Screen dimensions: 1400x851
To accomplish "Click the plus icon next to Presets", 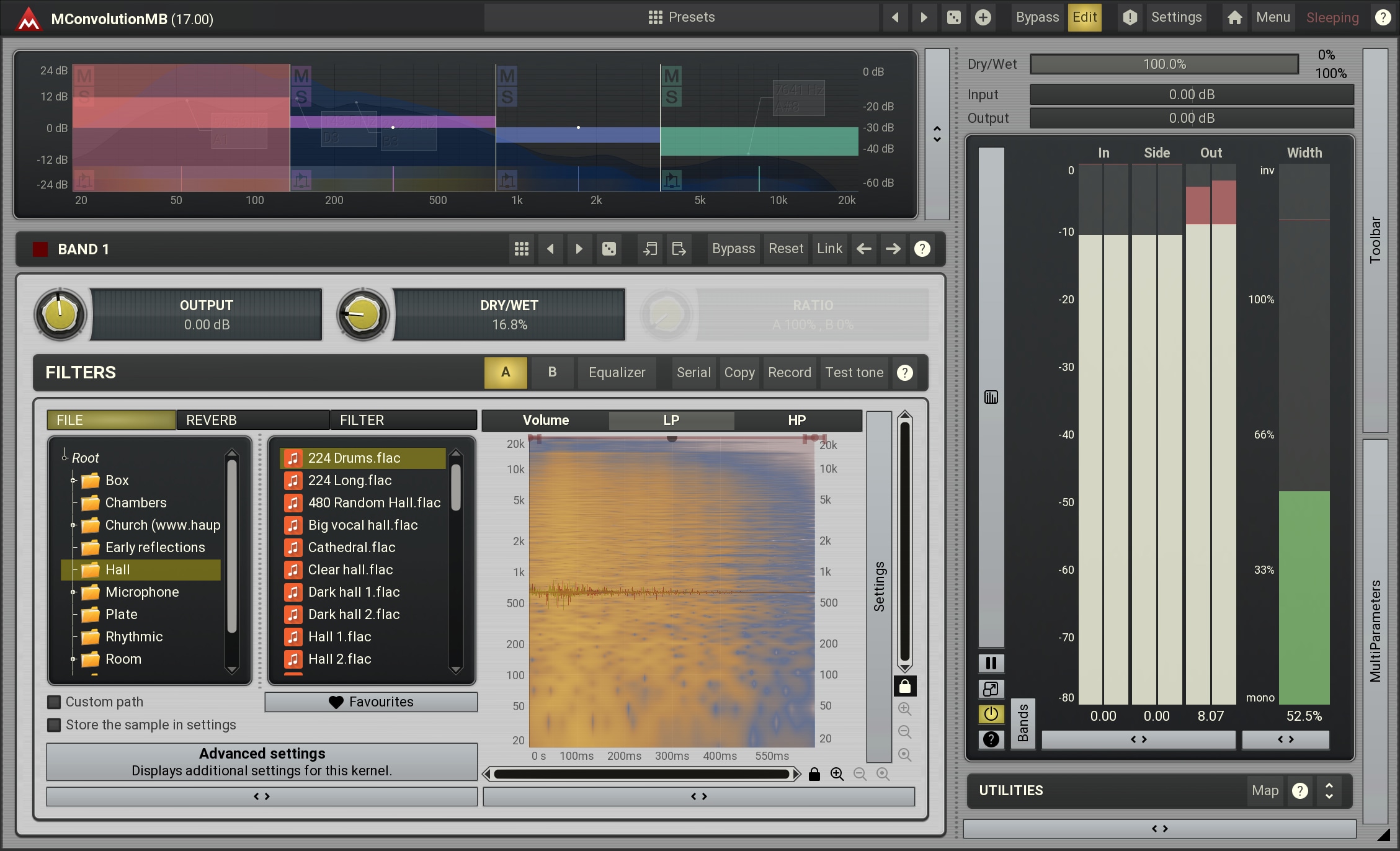I will point(983,17).
